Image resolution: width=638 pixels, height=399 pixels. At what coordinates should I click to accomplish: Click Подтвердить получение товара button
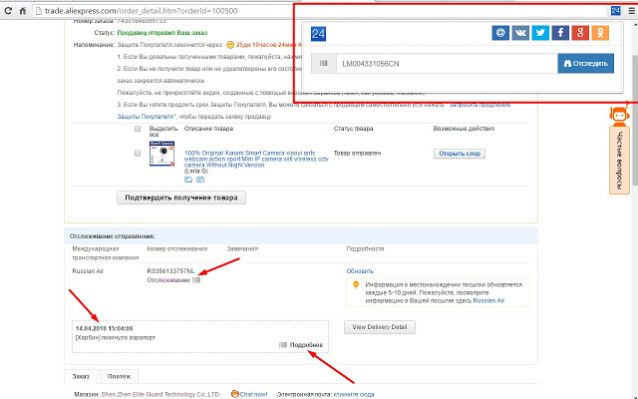pyautogui.click(x=181, y=198)
